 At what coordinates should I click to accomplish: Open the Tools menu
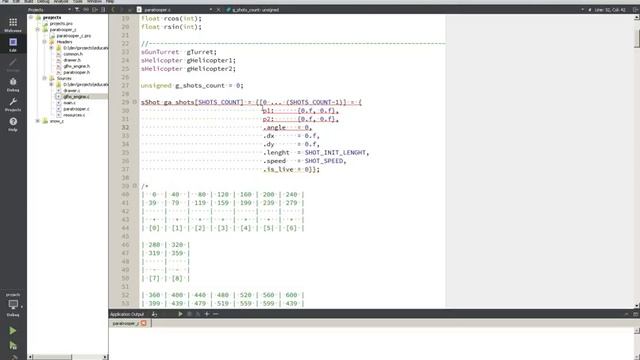click(x=78, y=2)
